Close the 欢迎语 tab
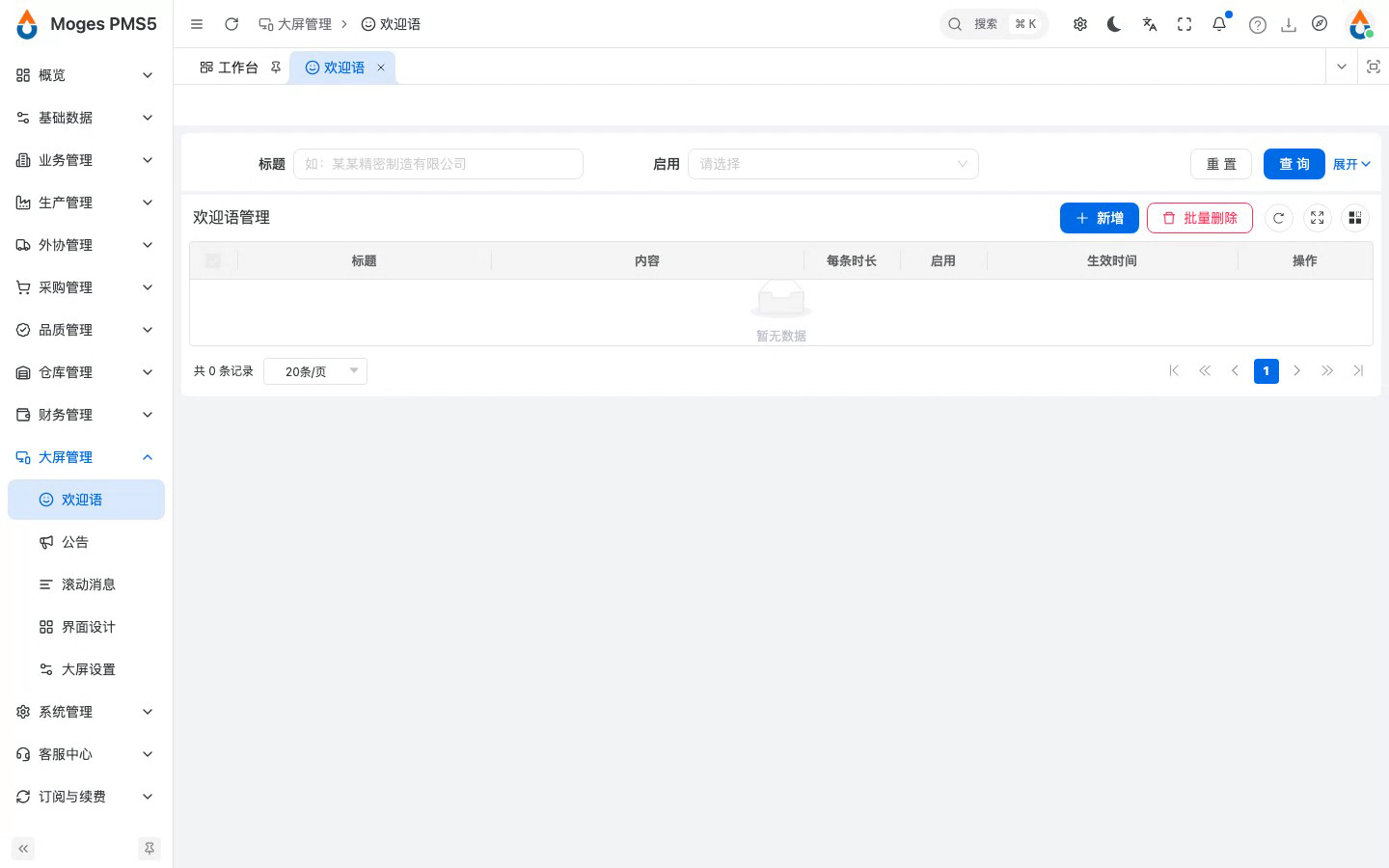 381,68
